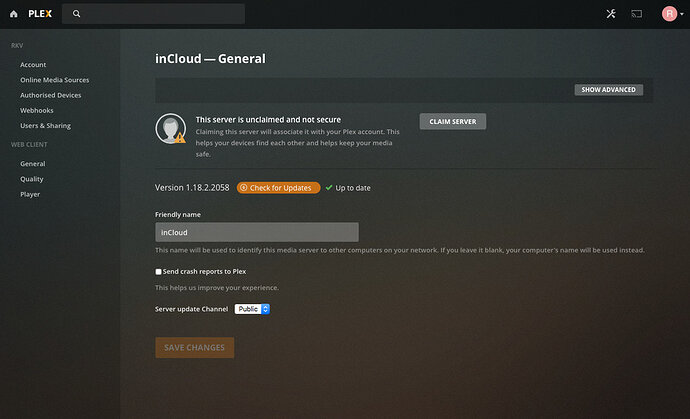The height and width of the screenshot is (419, 690).
Task: Click the 'Up to date' status text
Action: click(x=353, y=188)
